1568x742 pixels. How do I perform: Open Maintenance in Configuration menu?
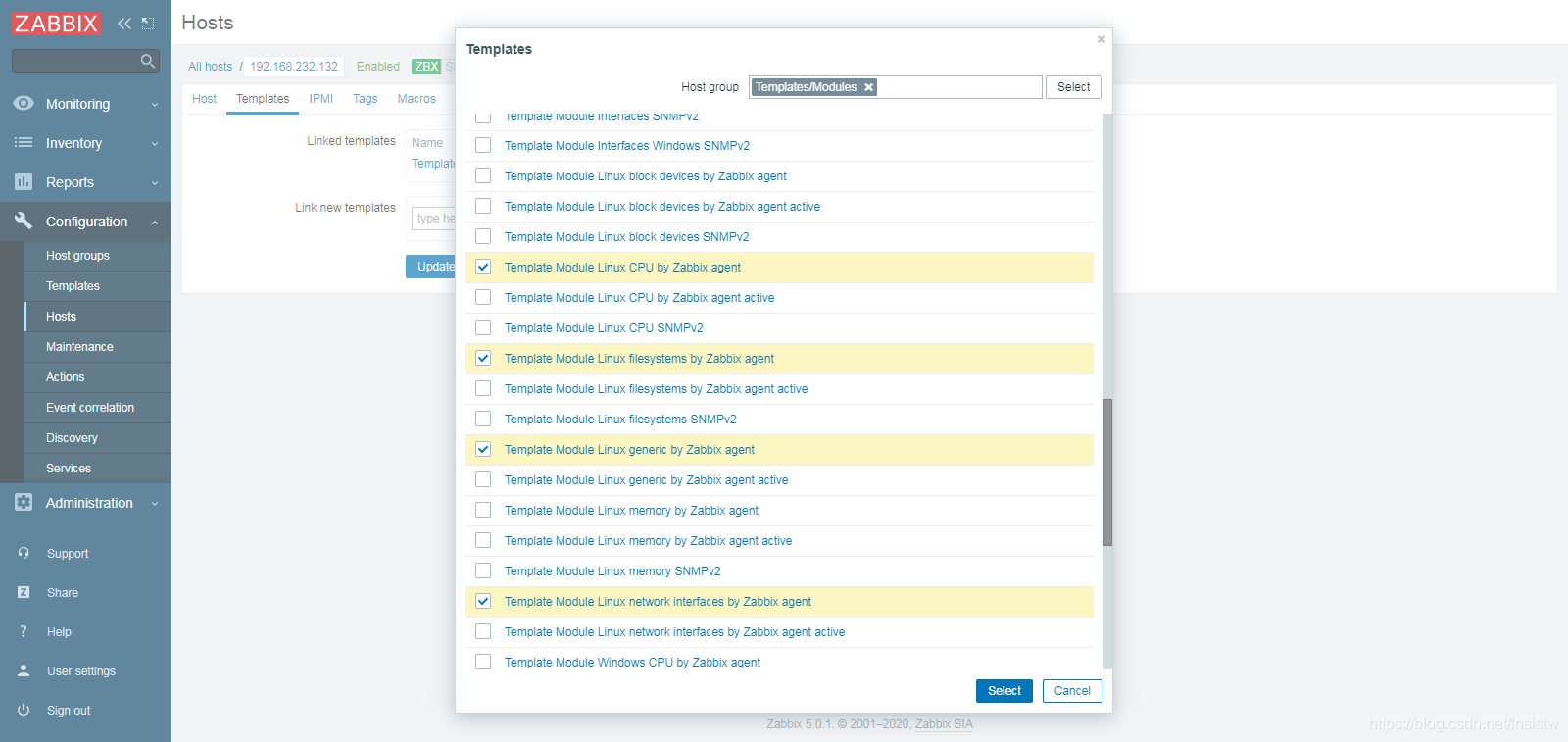point(79,347)
